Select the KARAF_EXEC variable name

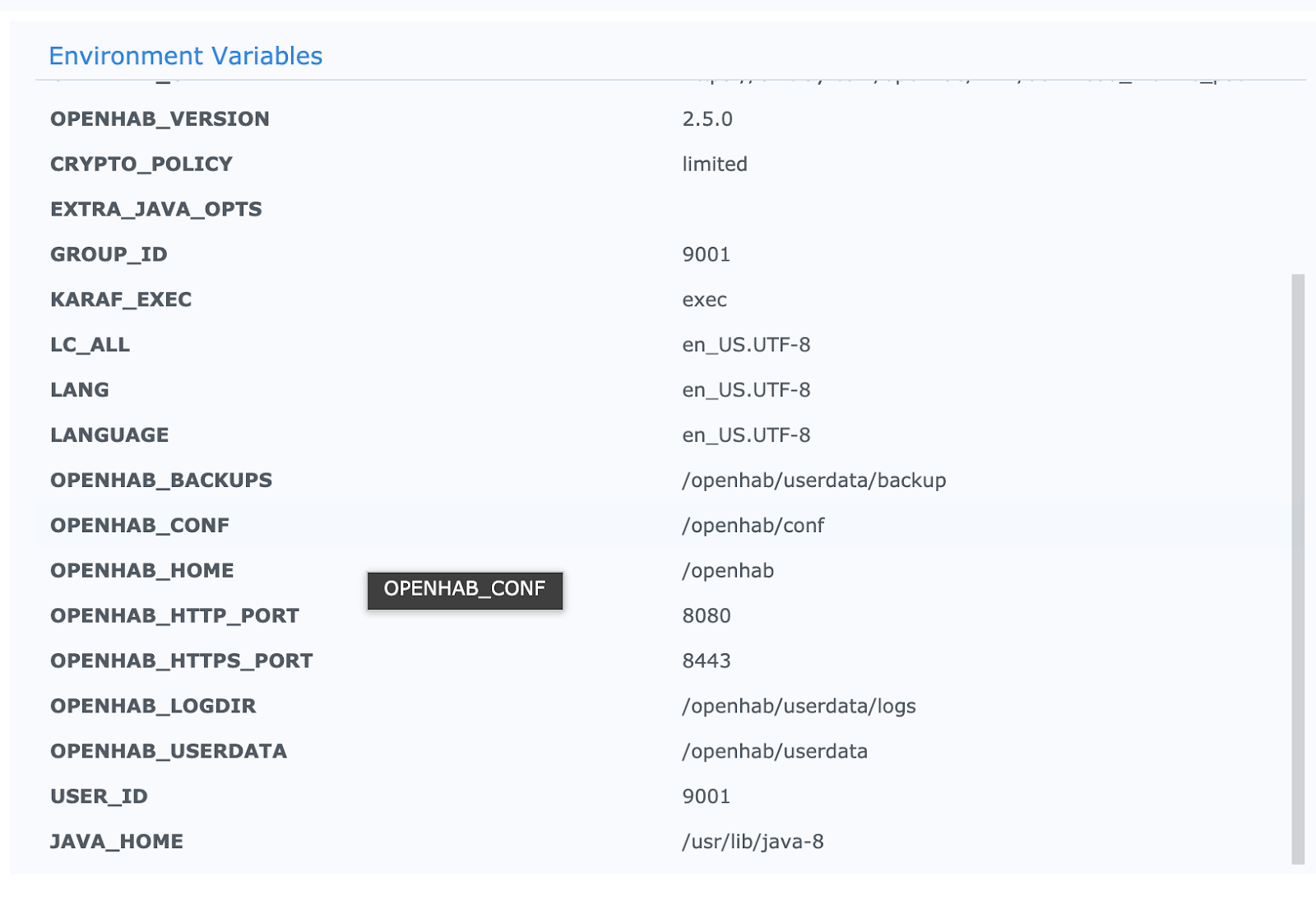coord(121,300)
